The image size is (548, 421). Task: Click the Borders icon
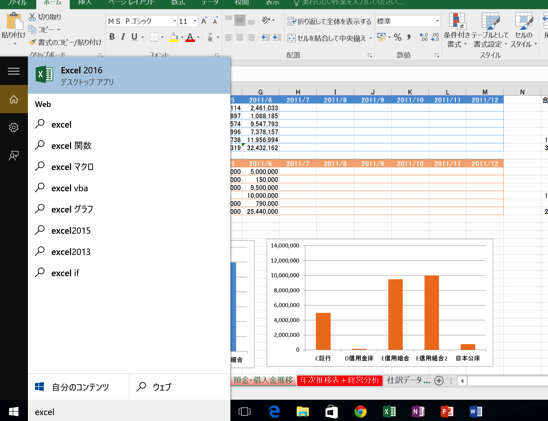coord(154,37)
